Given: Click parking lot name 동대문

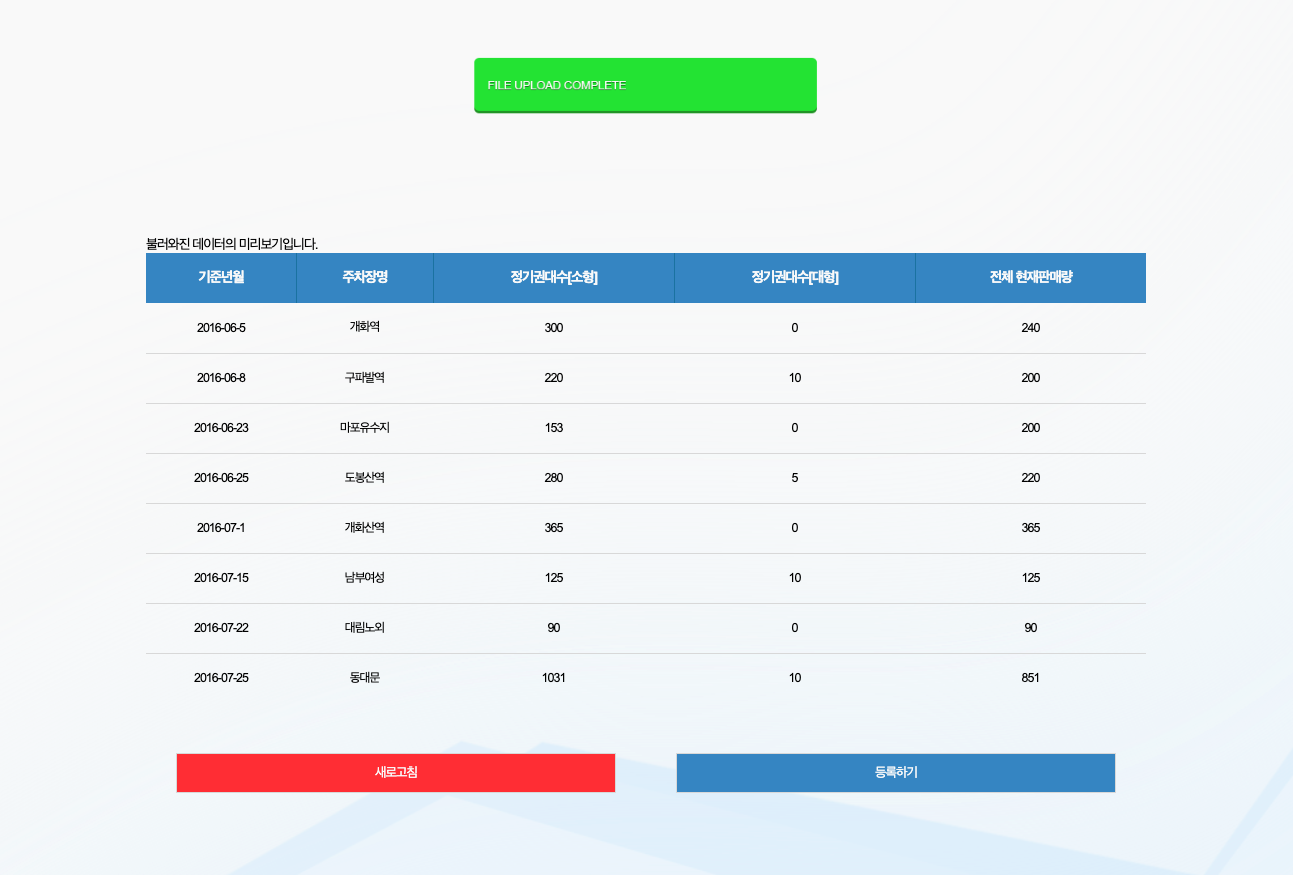Looking at the screenshot, I should click(365, 678).
